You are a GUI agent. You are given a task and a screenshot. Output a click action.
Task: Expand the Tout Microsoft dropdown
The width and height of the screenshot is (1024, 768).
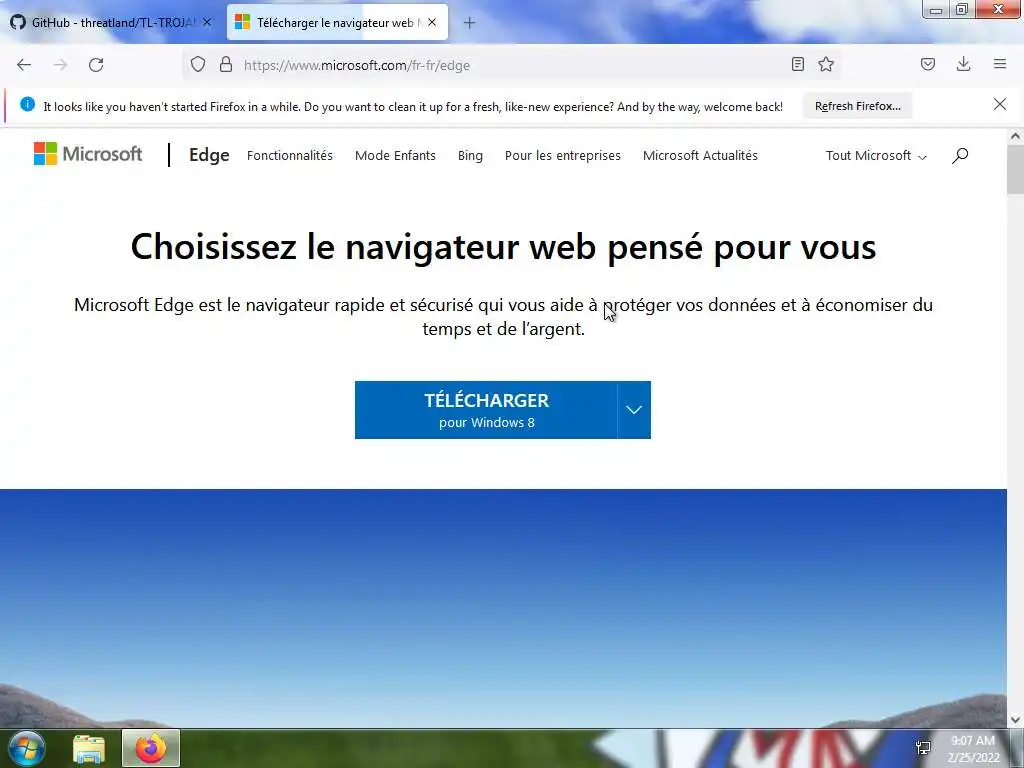(876, 155)
